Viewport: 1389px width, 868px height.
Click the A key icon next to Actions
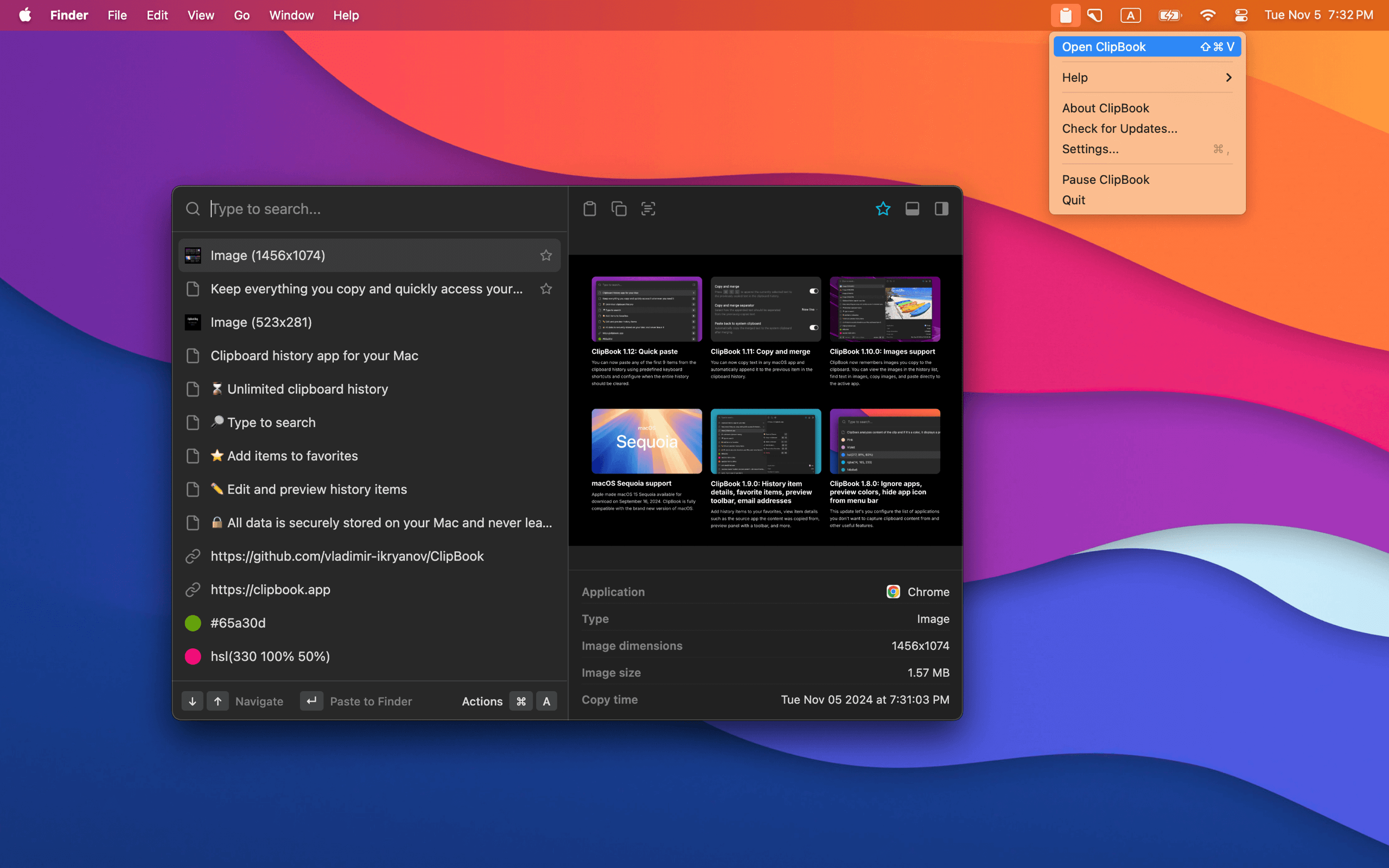coord(546,701)
